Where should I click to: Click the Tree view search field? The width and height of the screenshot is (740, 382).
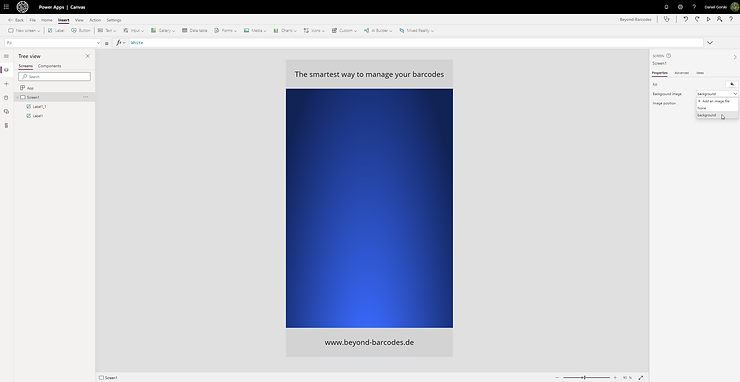tap(54, 76)
